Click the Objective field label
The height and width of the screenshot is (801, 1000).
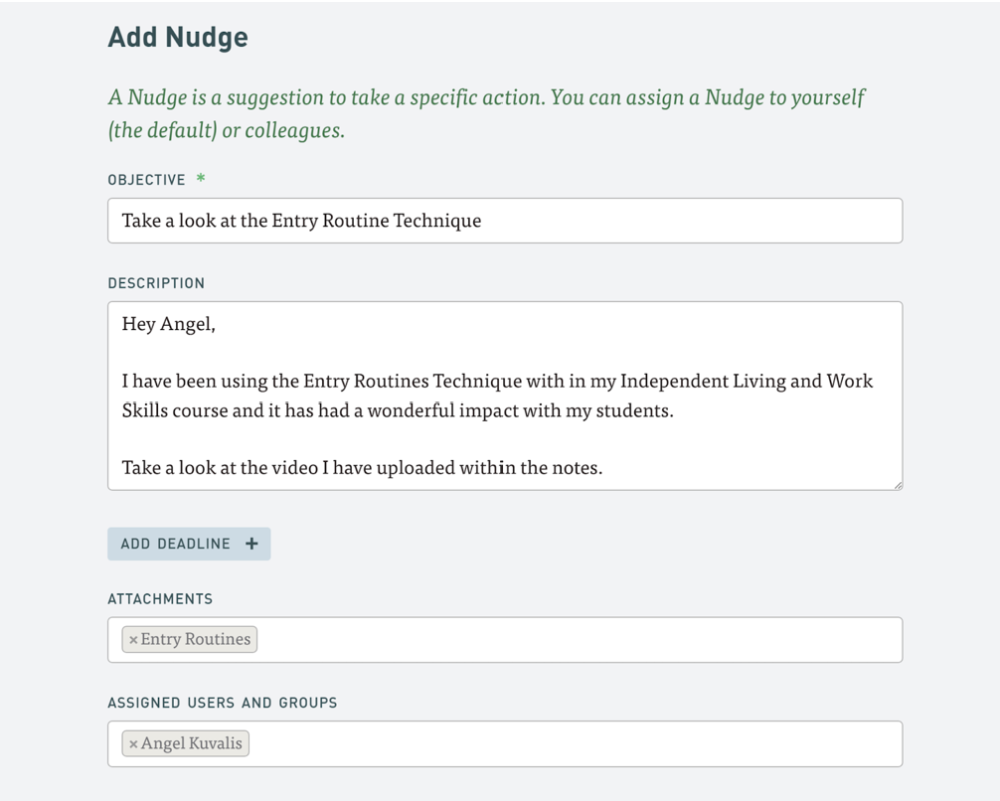146,180
